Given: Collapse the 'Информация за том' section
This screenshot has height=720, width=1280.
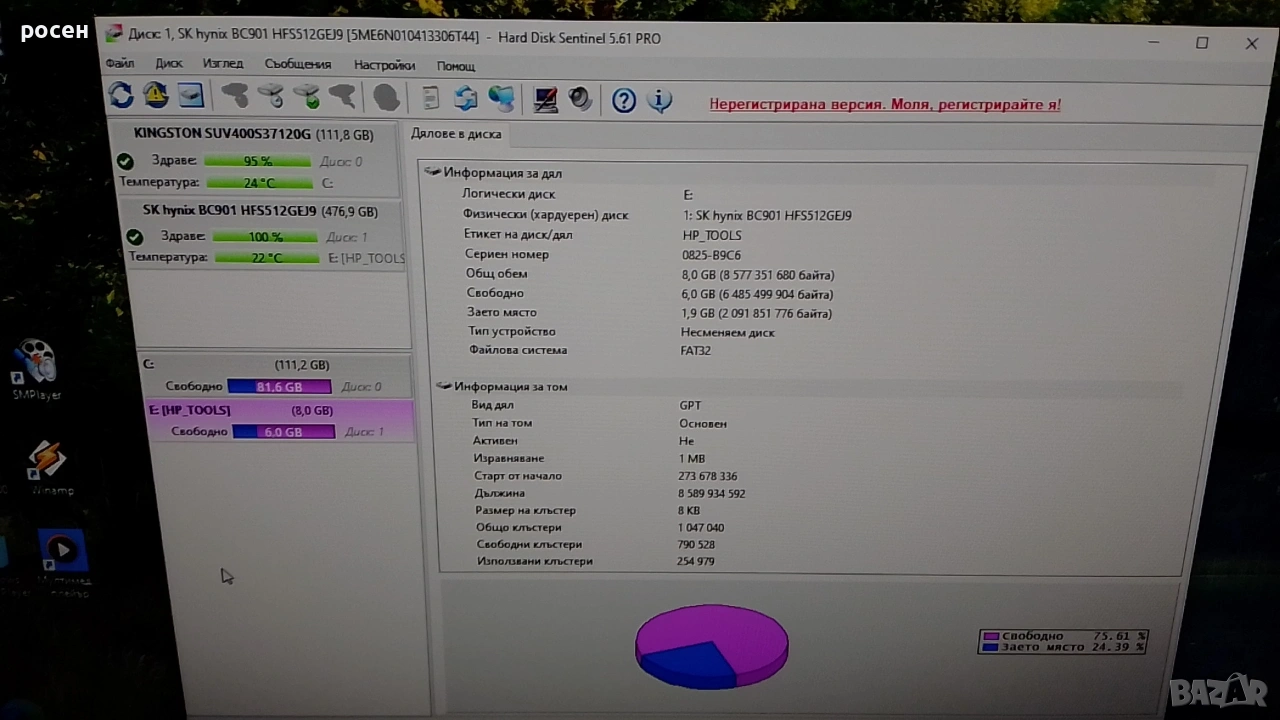Looking at the screenshot, I should click(444, 386).
